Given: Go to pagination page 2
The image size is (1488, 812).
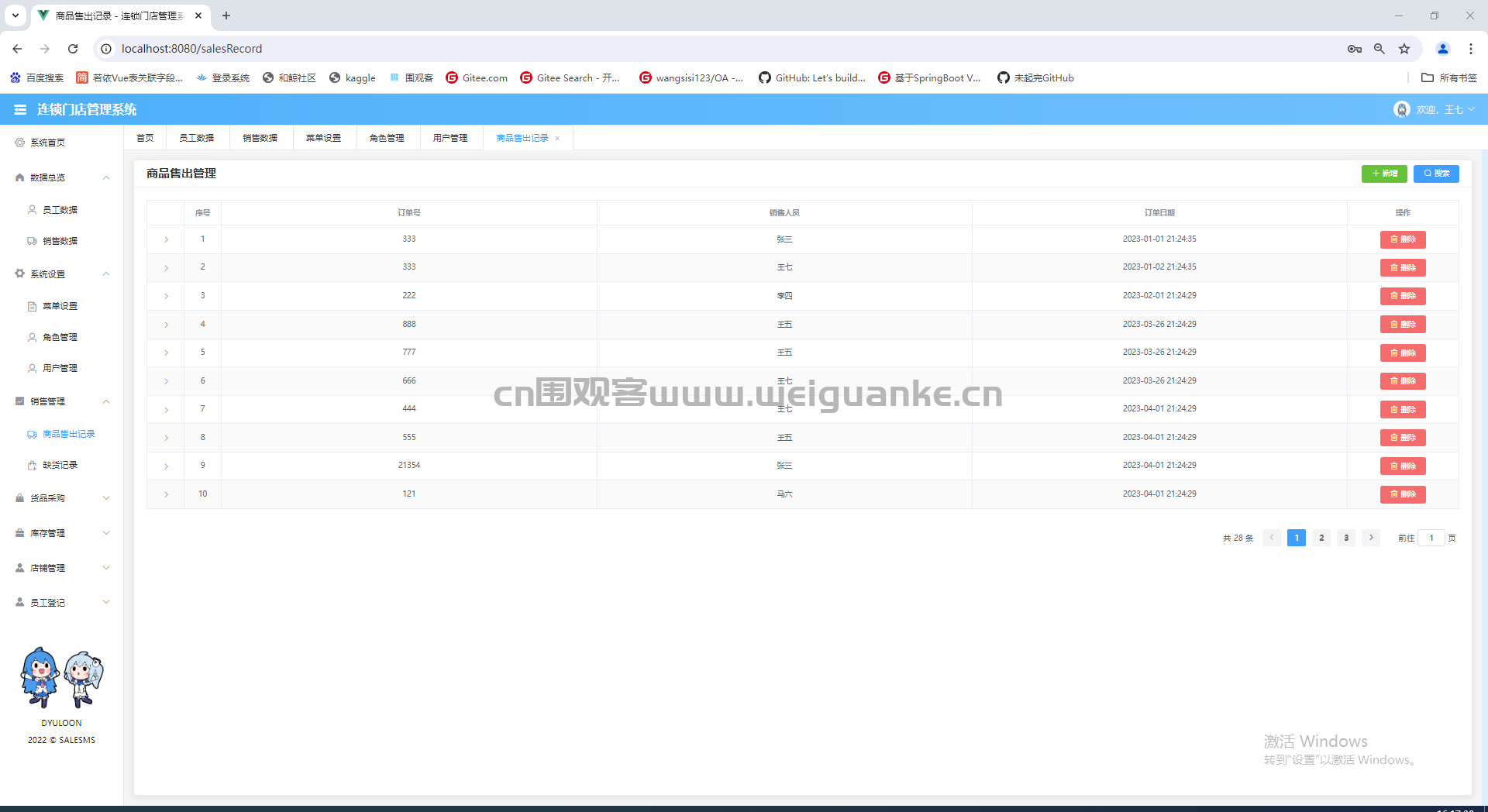Looking at the screenshot, I should pyautogui.click(x=1321, y=538).
